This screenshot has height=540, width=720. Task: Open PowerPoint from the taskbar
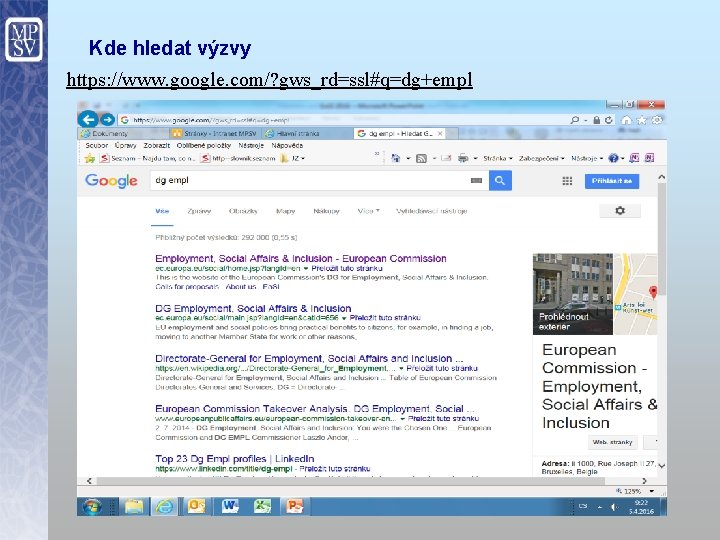click(294, 506)
